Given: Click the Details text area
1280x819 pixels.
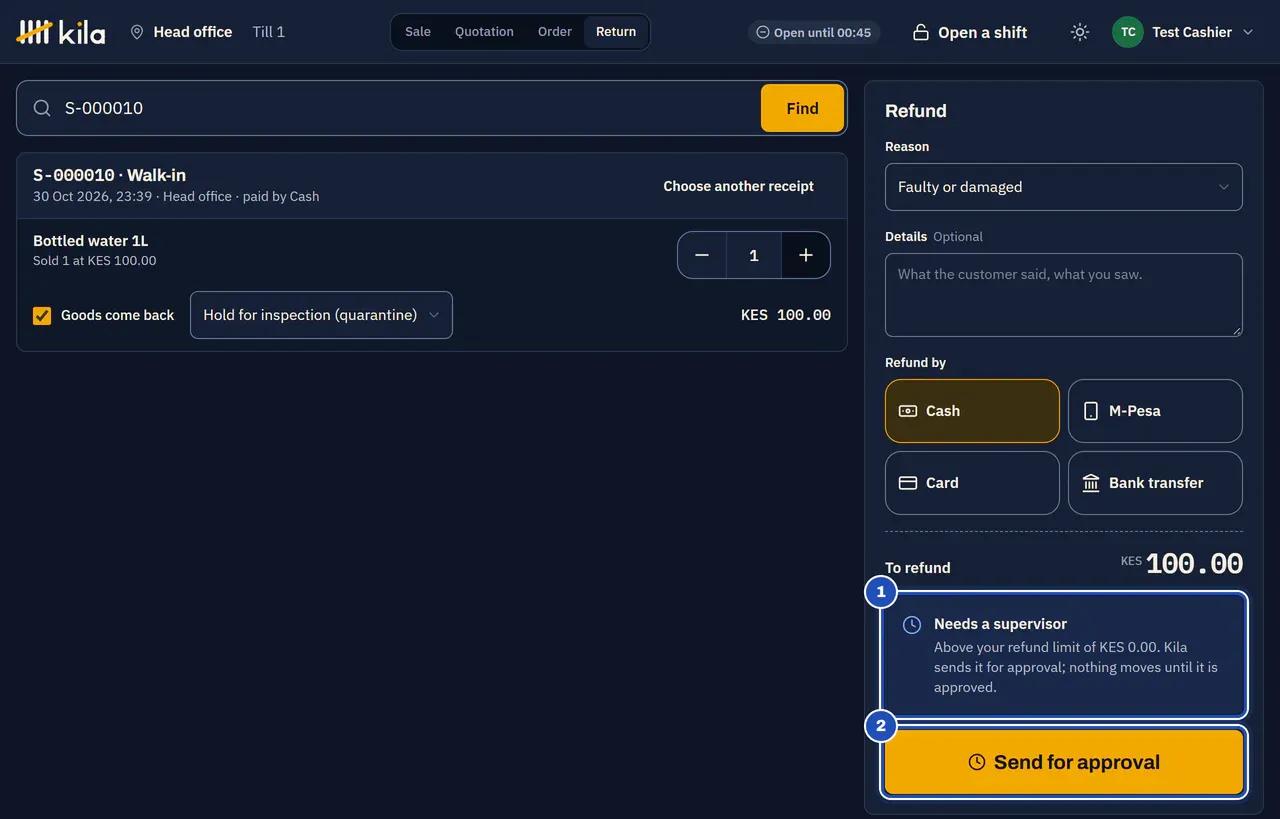Looking at the screenshot, I should [x=1064, y=295].
